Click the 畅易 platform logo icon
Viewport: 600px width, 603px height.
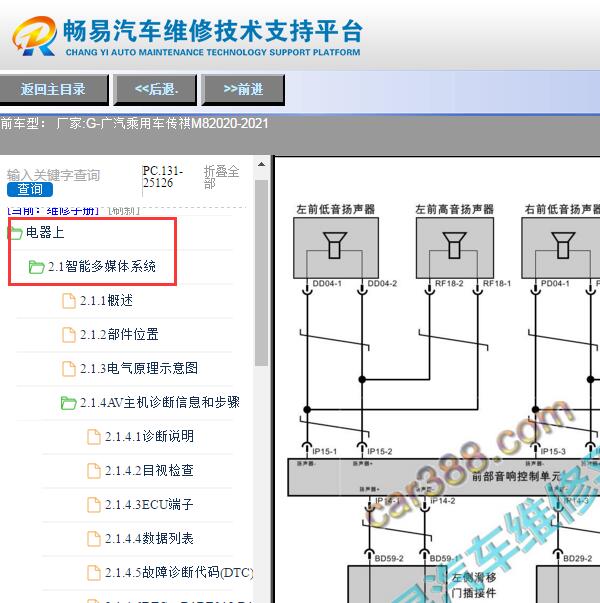coord(34,36)
